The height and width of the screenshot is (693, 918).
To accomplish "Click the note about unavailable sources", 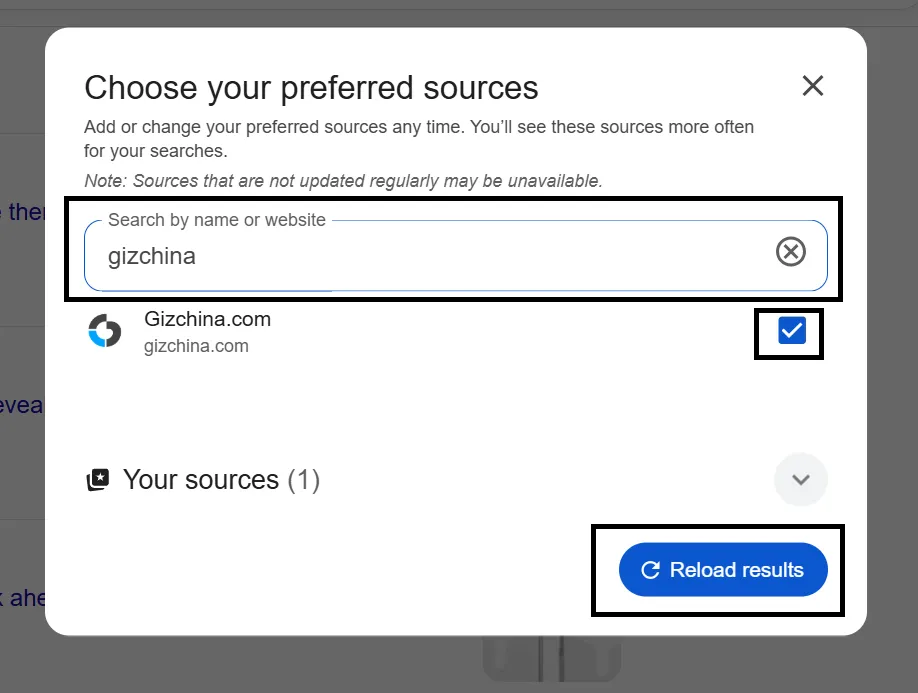I will pos(343,181).
